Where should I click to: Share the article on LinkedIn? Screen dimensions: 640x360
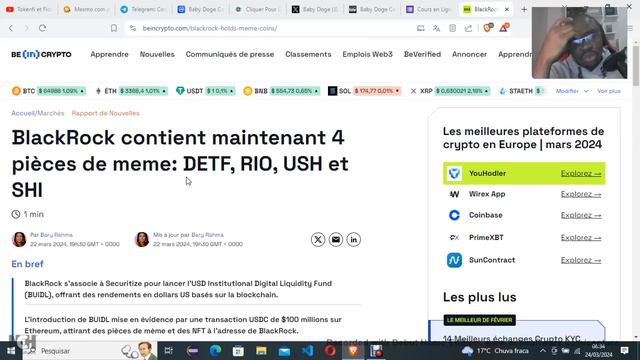[x=353, y=240]
